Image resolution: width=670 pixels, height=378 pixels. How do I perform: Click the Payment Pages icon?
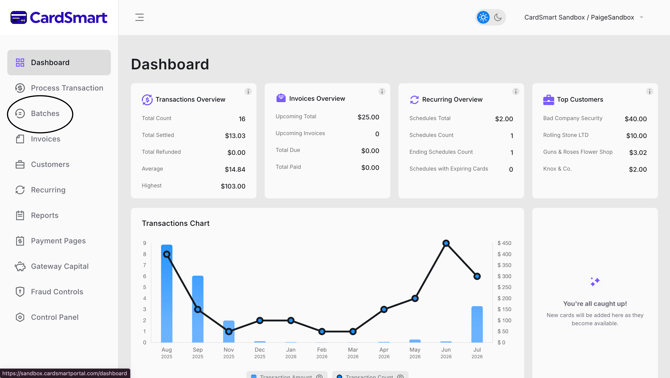pyautogui.click(x=20, y=241)
